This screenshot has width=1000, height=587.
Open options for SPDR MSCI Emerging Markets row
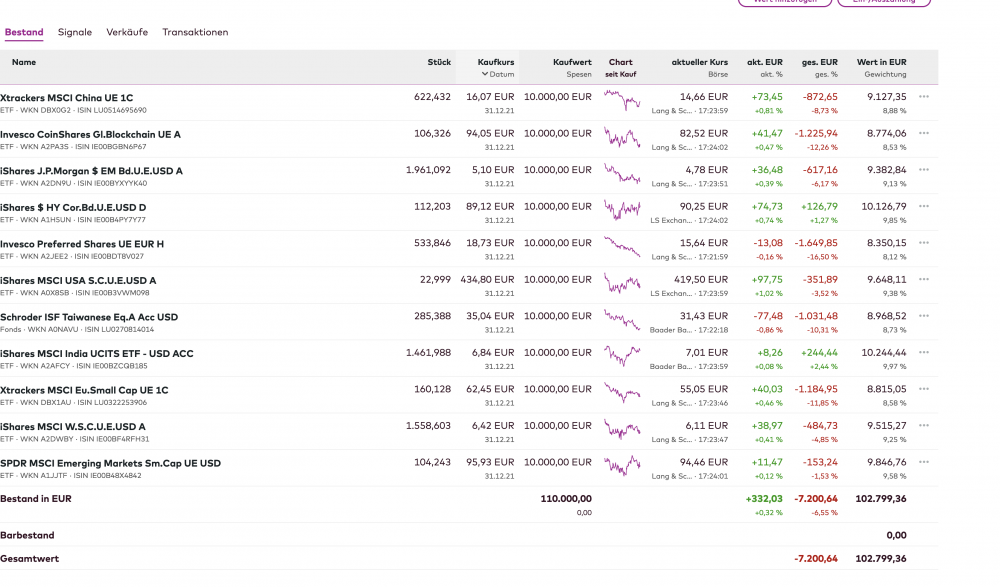tap(923, 463)
